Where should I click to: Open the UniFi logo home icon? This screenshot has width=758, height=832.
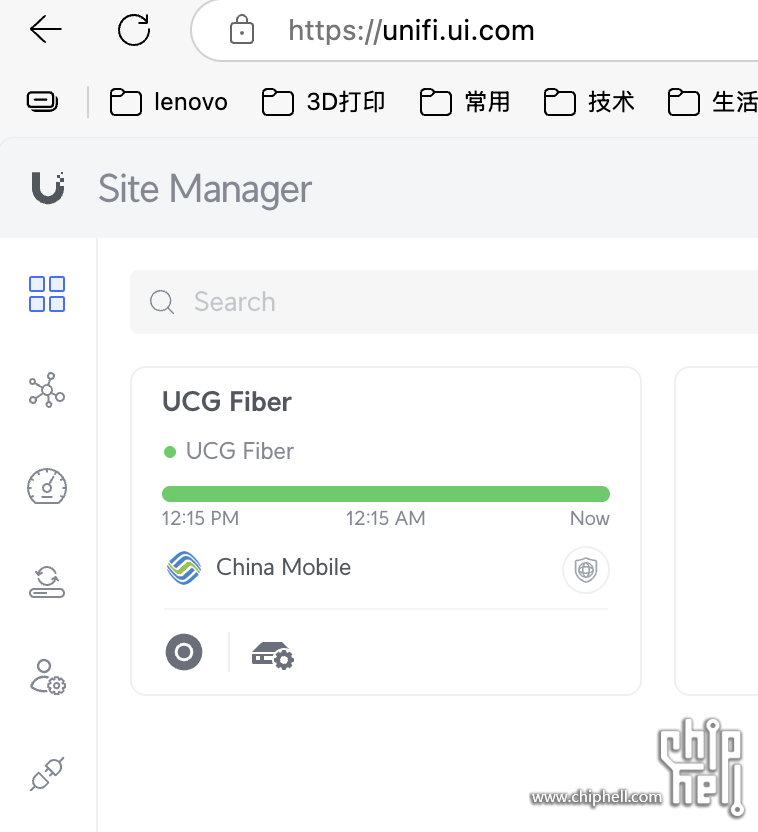tap(48, 188)
